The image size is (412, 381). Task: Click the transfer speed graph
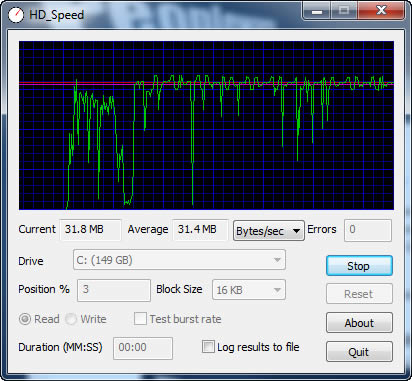(206, 125)
